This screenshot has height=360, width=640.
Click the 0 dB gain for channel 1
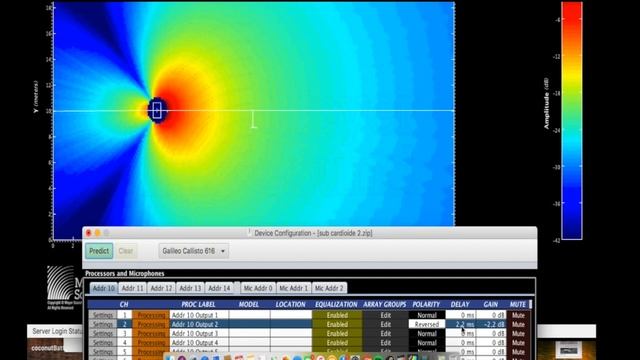[491, 315]
